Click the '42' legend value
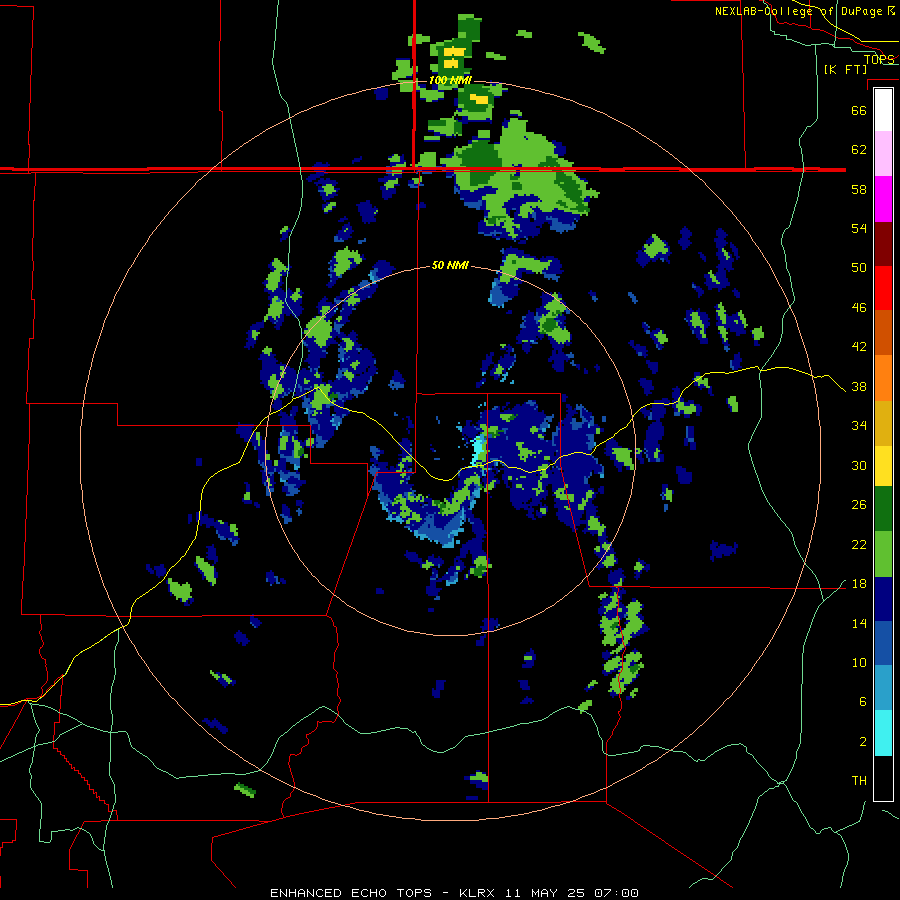This screenshot has height=900, width=900. coord(859,347)
